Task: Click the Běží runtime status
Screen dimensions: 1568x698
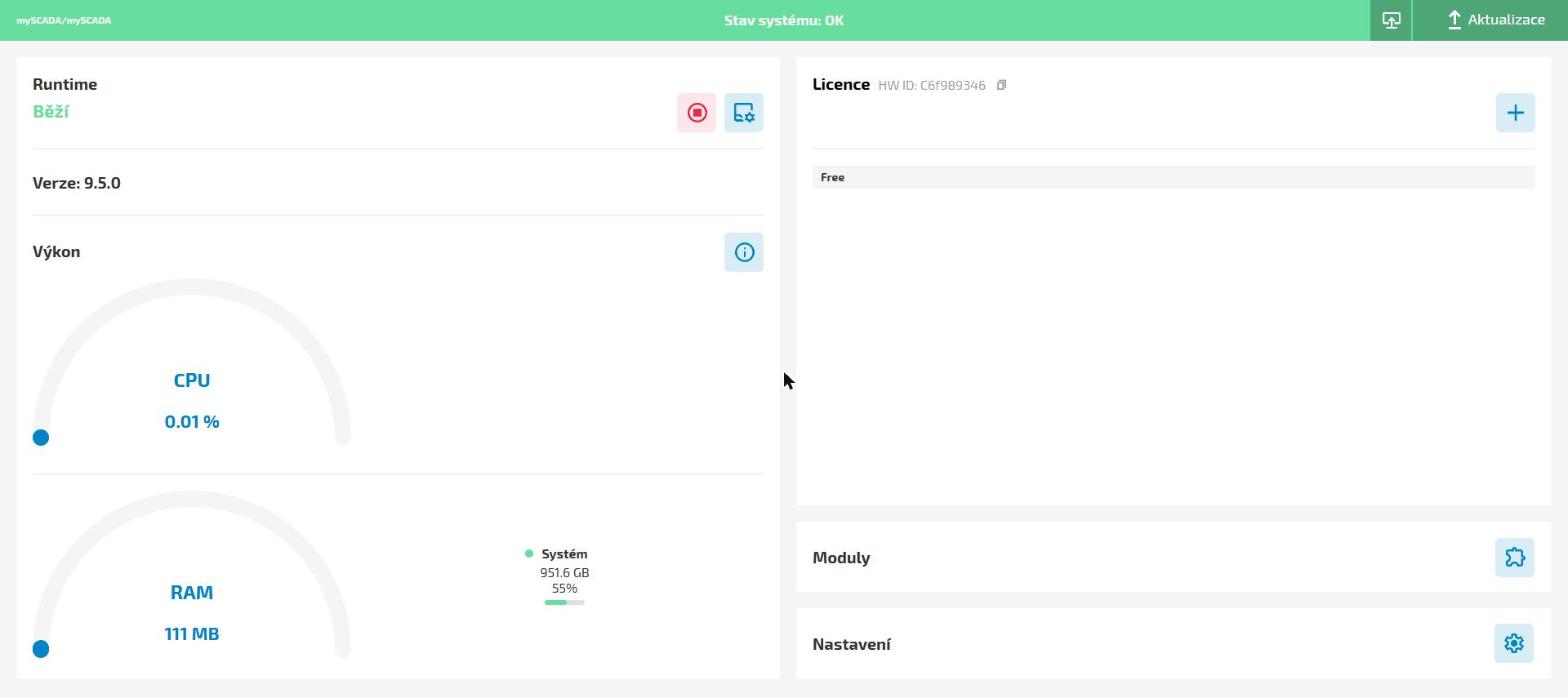Action: point(51,111)
